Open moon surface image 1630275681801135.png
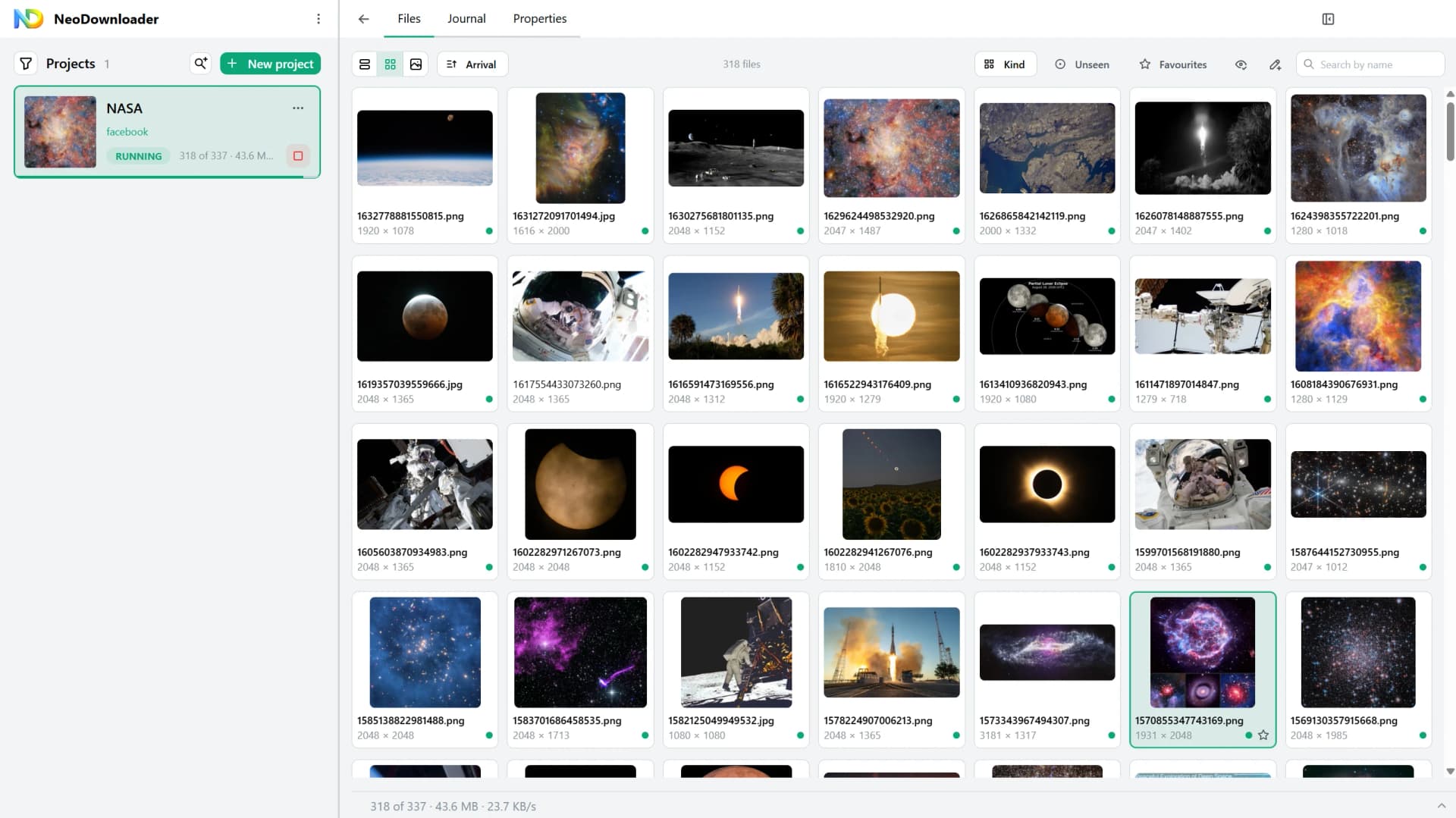The height and width of the screenshot is (818, 1456). tap(736, 148)
